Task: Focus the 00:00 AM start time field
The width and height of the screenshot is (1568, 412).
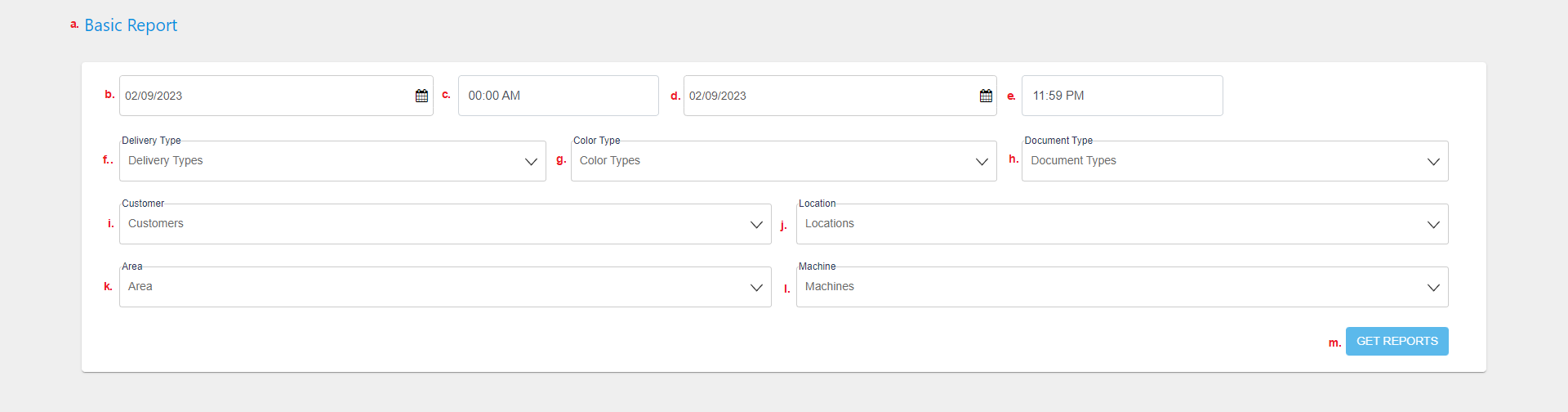Action: click(559, 96)
